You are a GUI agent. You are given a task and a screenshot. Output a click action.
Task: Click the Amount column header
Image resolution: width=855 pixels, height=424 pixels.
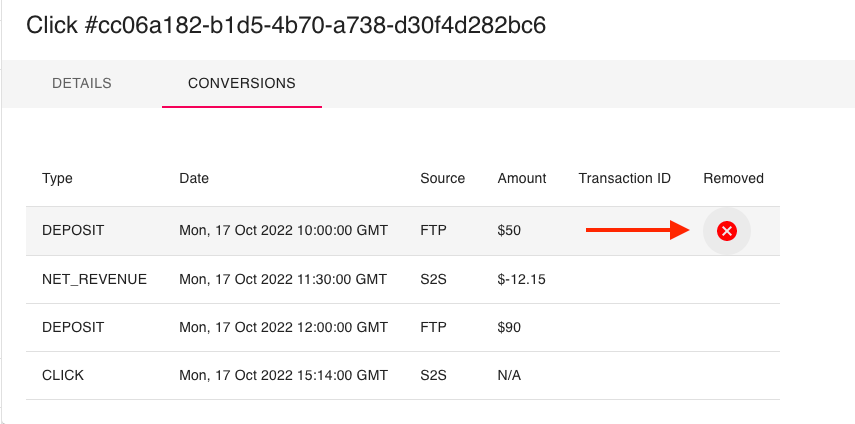(522, 178)
